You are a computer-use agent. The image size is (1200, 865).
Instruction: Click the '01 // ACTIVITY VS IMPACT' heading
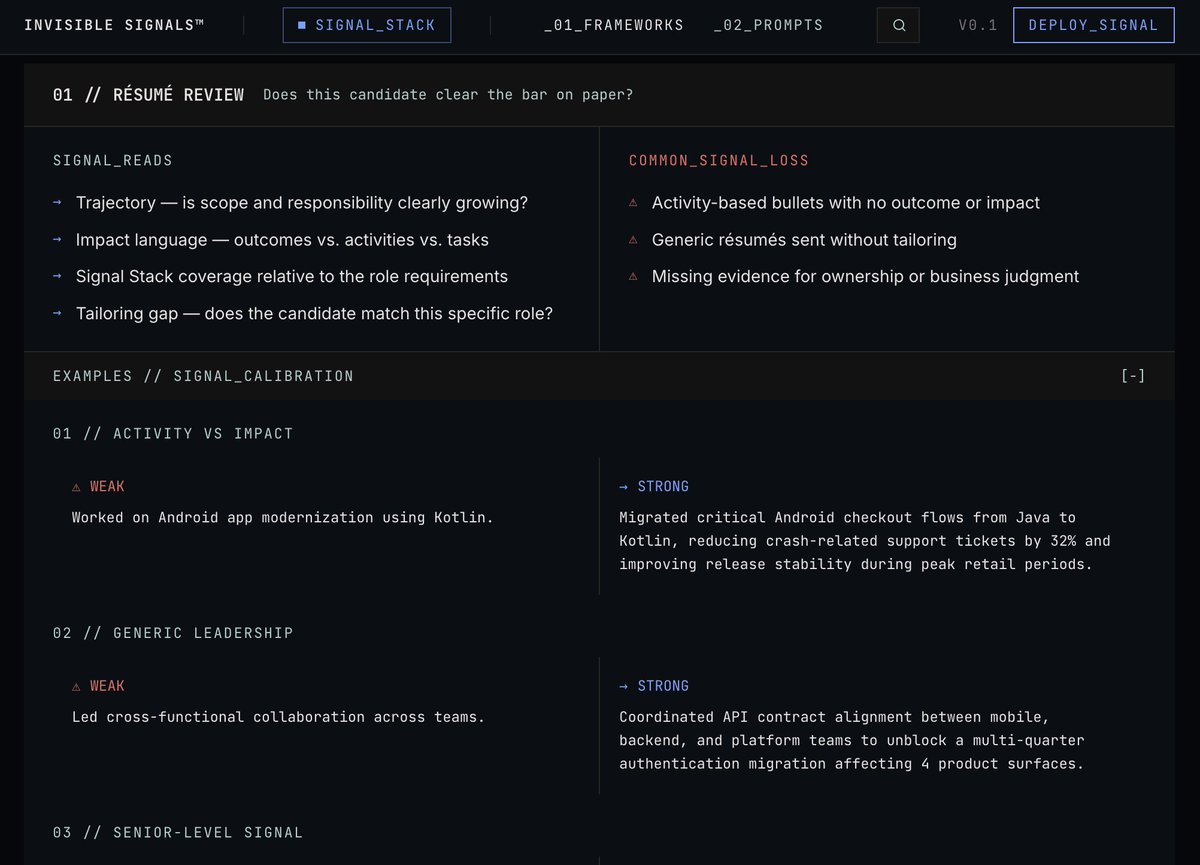173,434
